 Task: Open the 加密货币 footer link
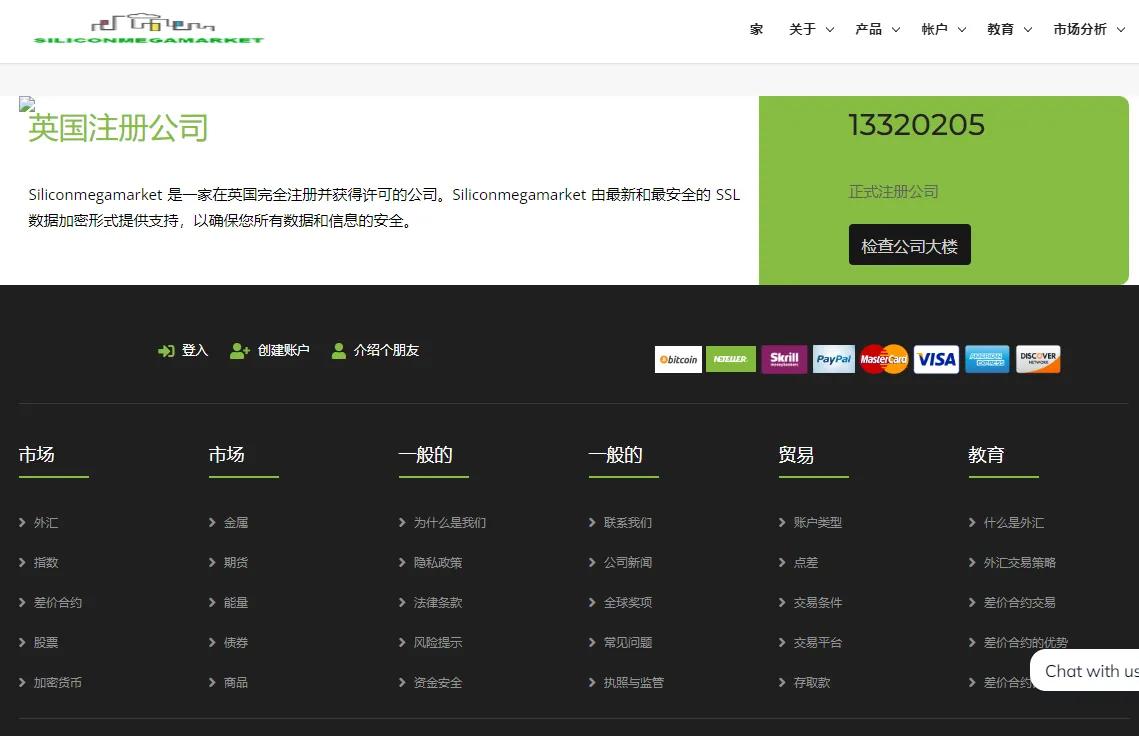click(57, 682)
